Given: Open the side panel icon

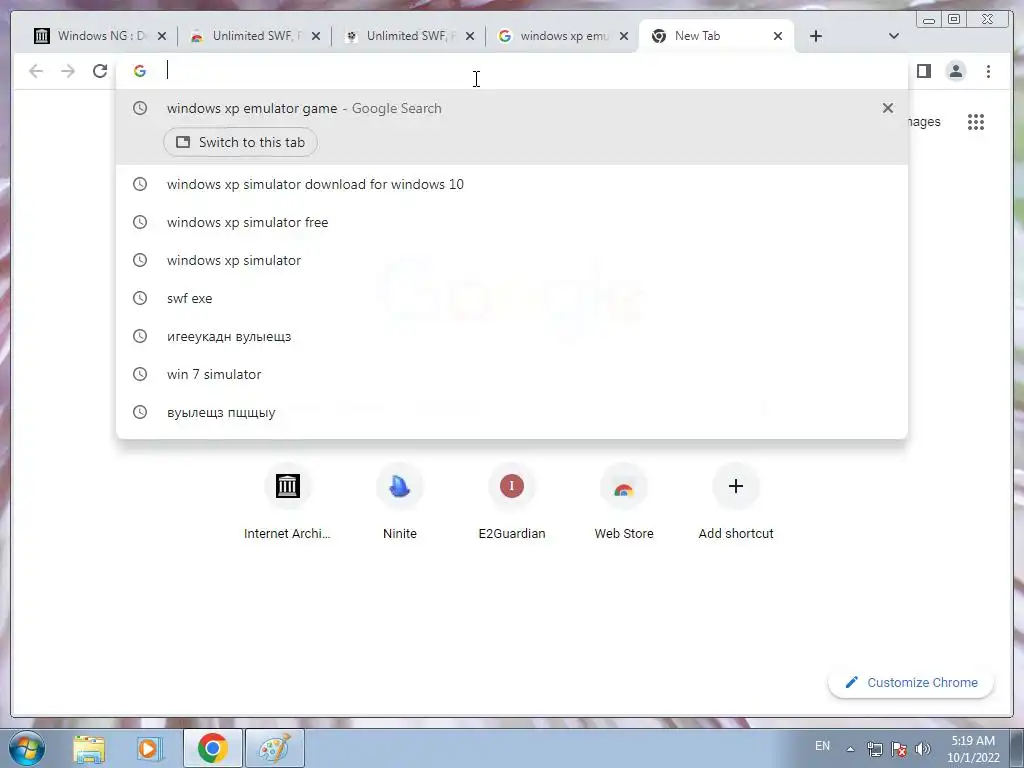Looking at the screenshot, I should (x=923, y=71).
